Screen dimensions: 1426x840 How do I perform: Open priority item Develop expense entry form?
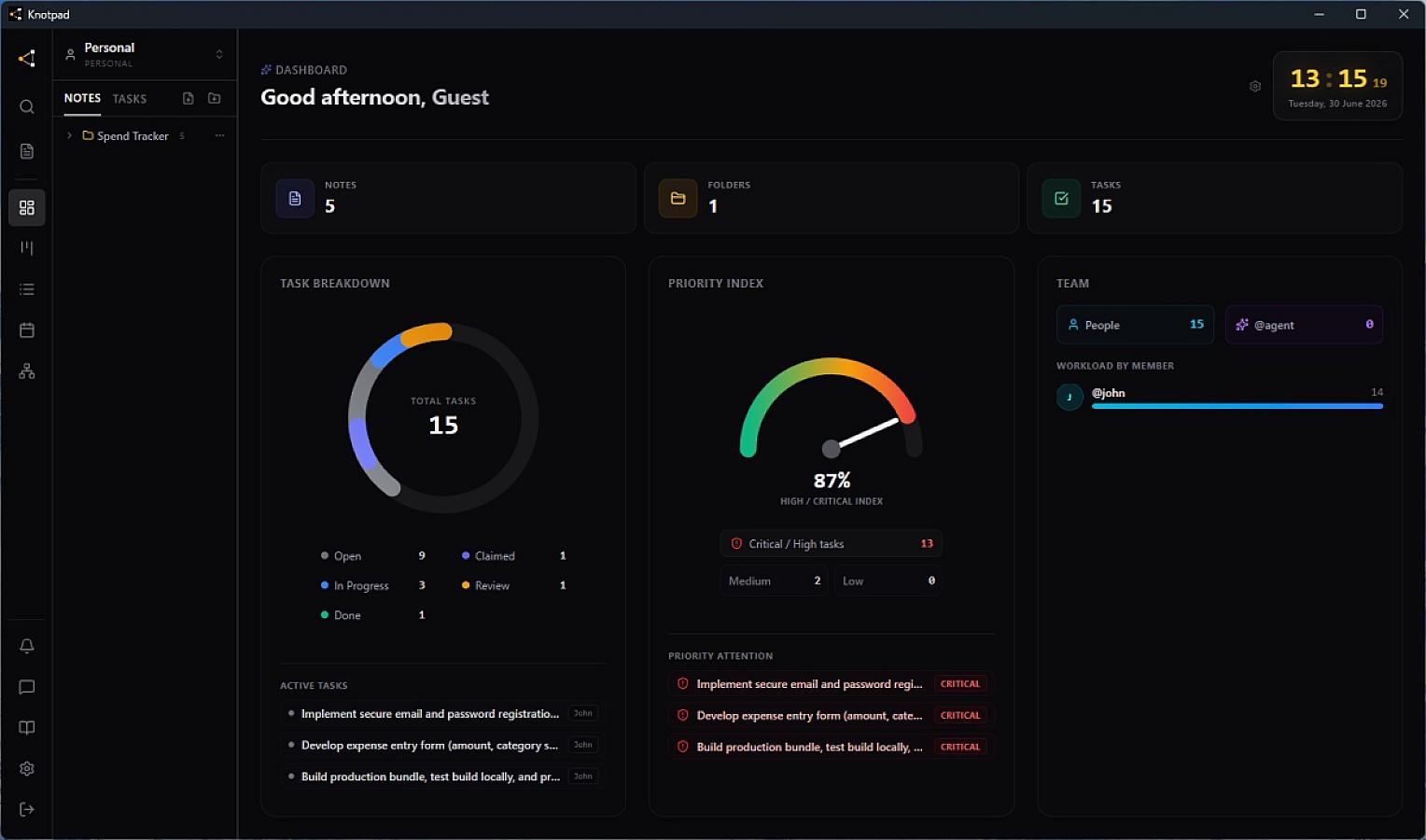point(831,715)
